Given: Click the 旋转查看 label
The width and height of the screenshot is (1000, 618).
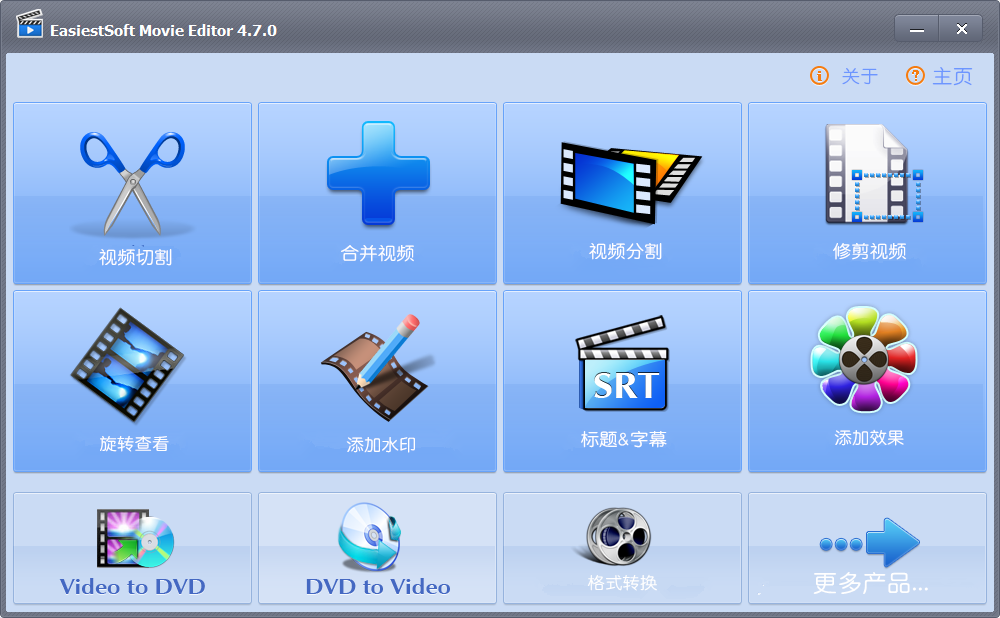Looking at the screenshot, I should coord(134,443).
